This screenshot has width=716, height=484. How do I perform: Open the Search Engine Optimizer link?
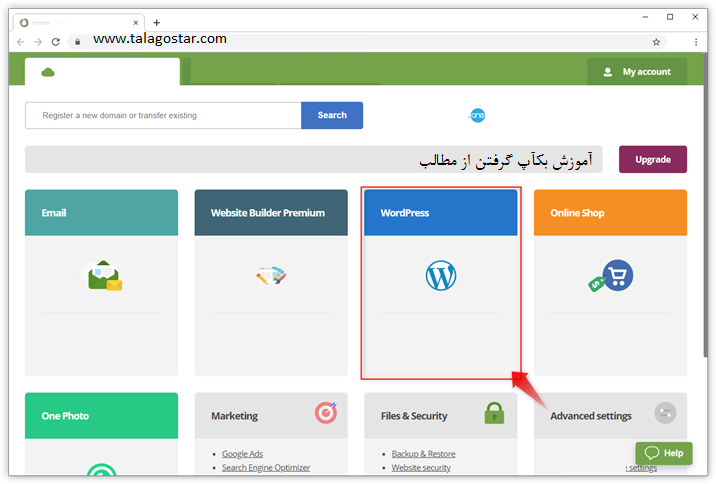[x=266, y=468]
